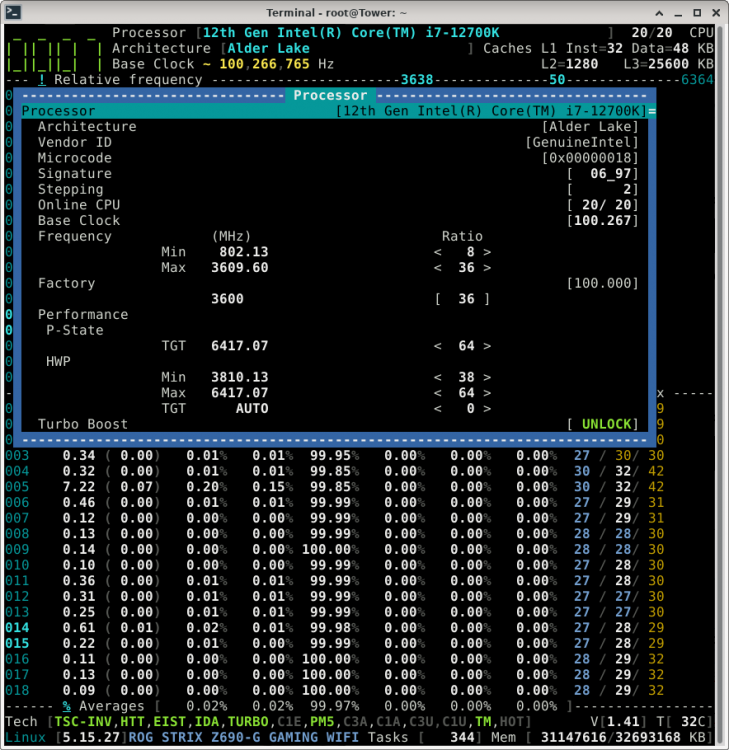Click the Microcode value [0x00000018]
This screenshot has width=729, height=750.
coord(590,158)
